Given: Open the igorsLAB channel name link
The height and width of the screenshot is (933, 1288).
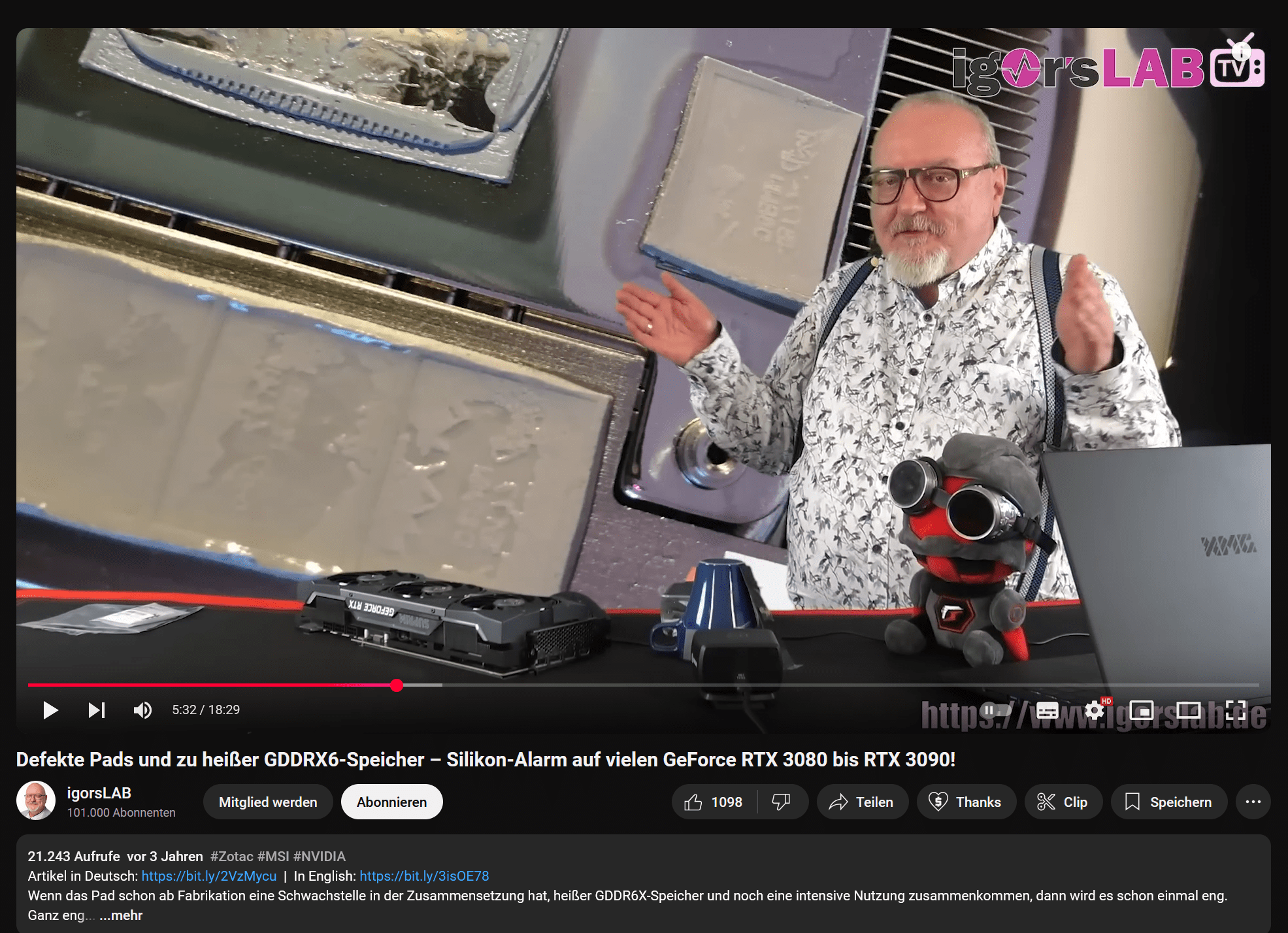Looking at the screenshot, I should point(99,793).
